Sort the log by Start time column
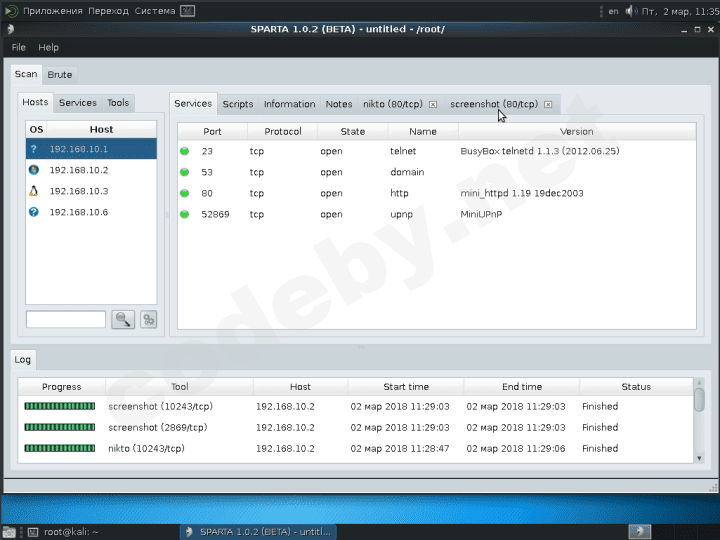 405,386
